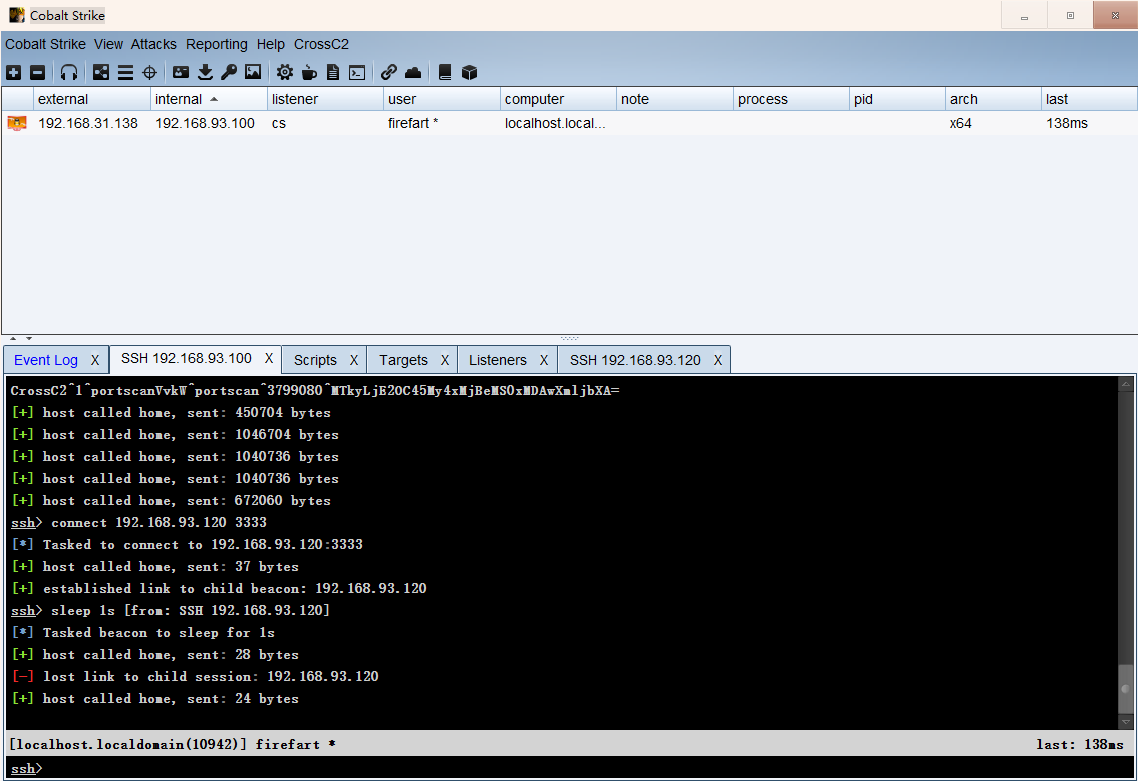The width and height of the screenshot is (1138, 781).
Task: Click the gear Generate Executable icon
Action: 284,72
